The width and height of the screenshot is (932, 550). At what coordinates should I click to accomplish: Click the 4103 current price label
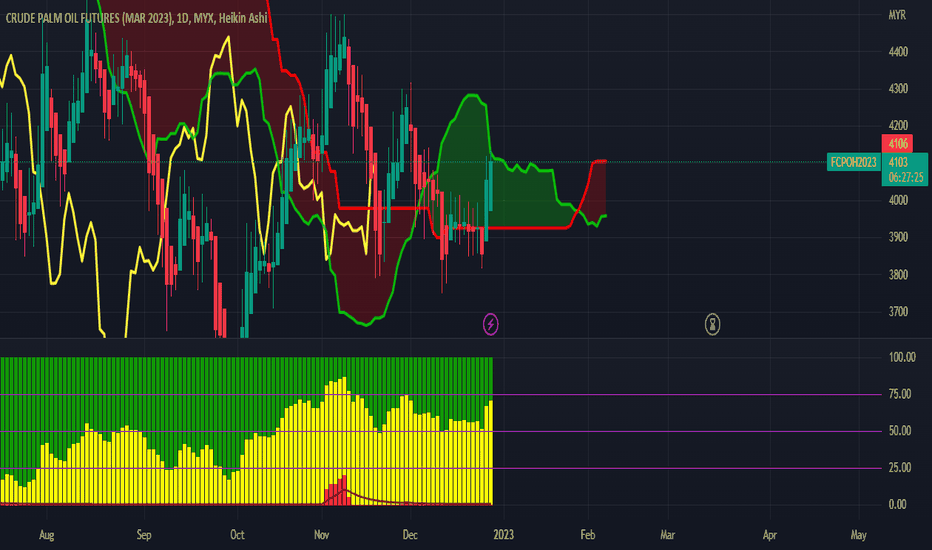click(x=898, y=162)
